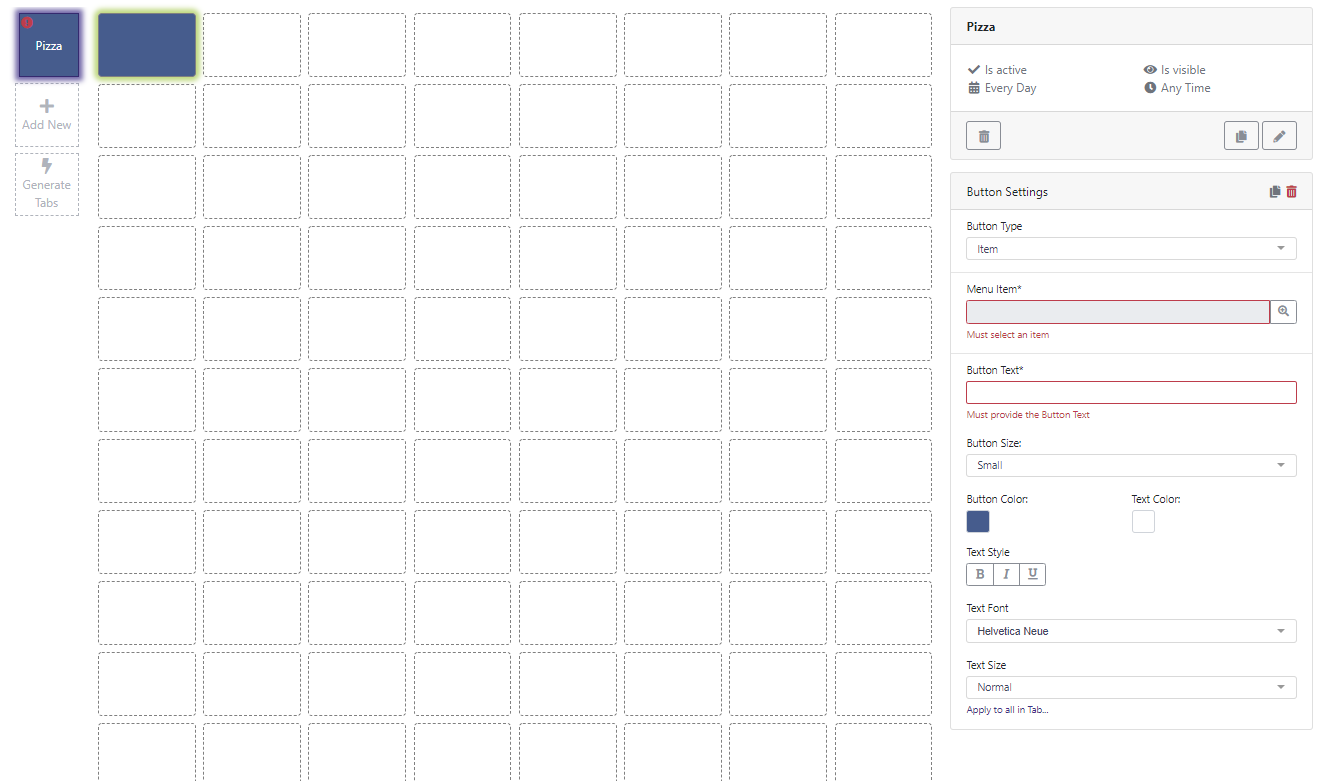
Task: Edit the Pizza tab via pencil icon
Action: tap(1279, 135)
